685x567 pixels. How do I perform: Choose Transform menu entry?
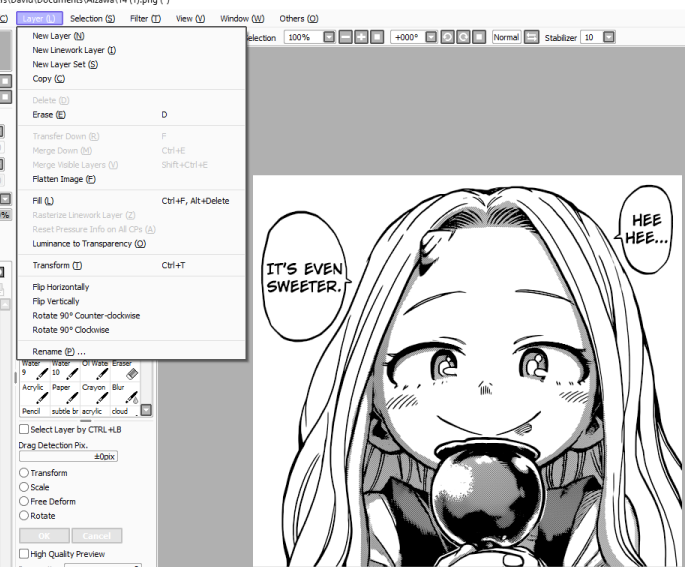pyautogui.click(x=131, y=265)
